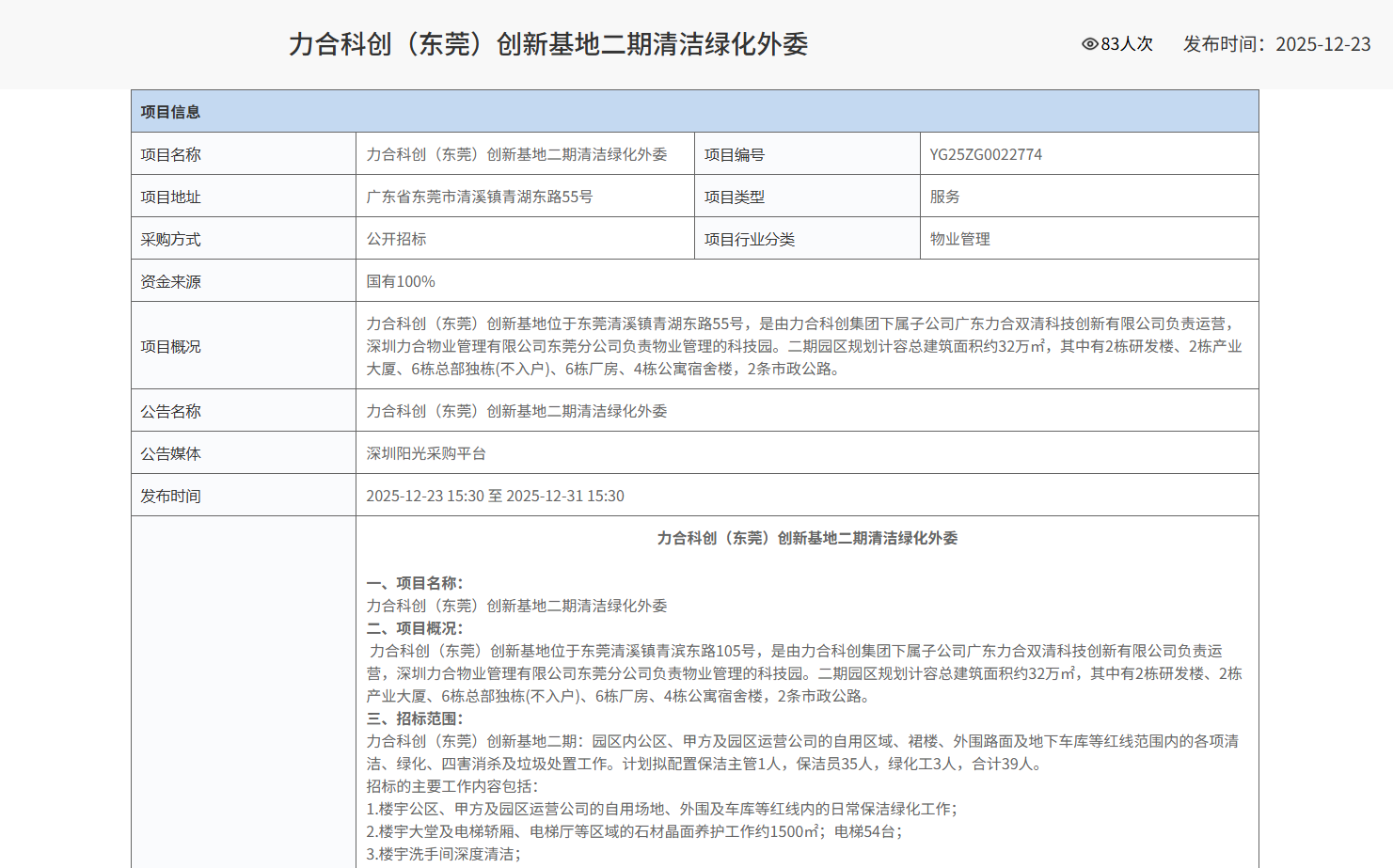
Task: Select project number YG25ZG0022774
Action: tap(986, 154)
